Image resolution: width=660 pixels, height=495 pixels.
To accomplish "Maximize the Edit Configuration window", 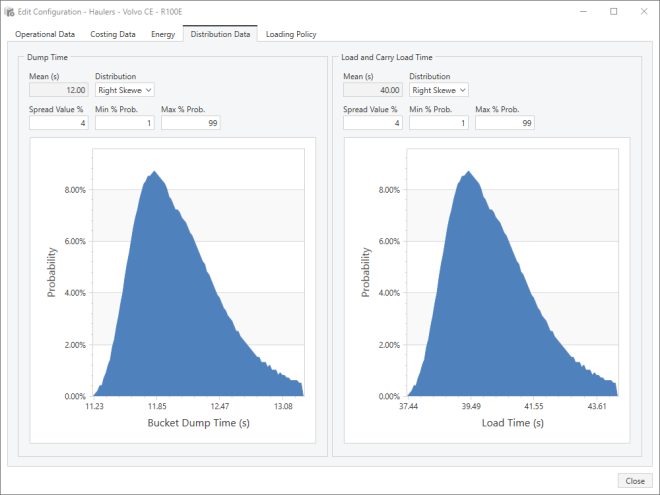I will pos(614,11).
